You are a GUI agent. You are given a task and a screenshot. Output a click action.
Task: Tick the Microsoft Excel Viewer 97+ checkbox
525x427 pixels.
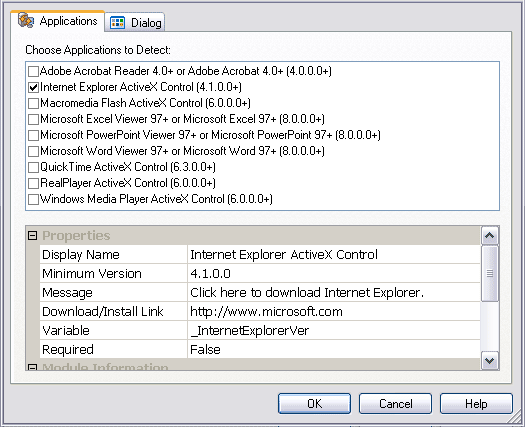click(33, 119)
